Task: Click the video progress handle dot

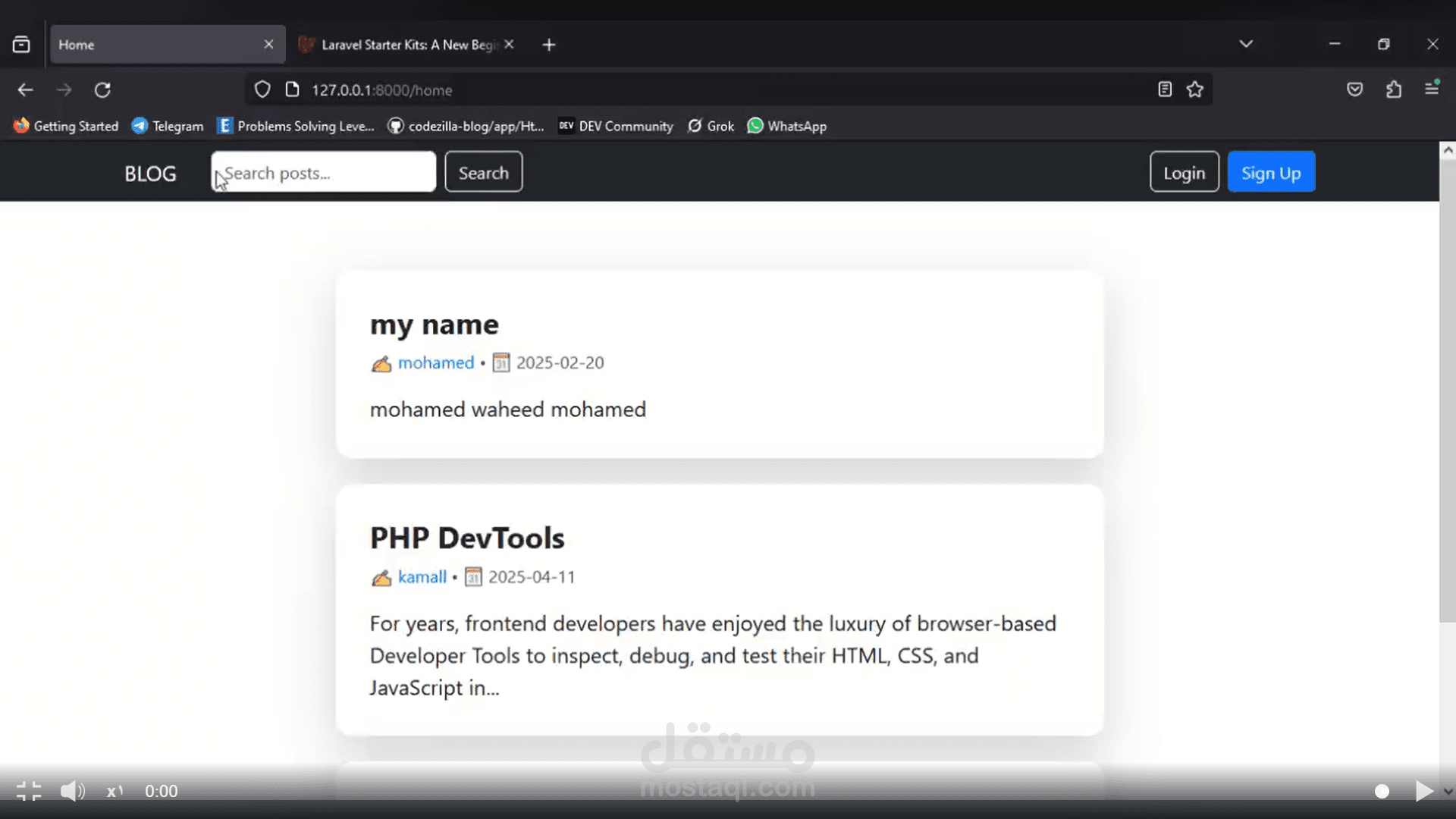Action: [1382, 791]
